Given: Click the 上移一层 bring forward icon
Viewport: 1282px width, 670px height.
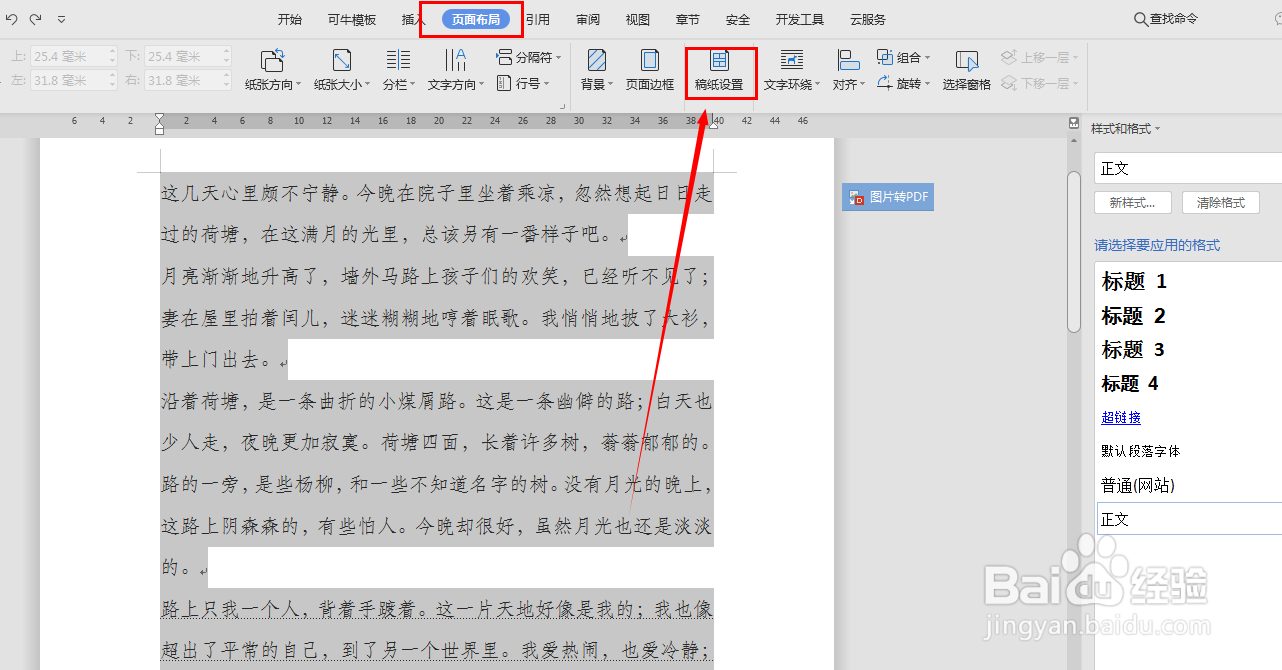Looking at the screenshot, I should tap(1009, 57).
